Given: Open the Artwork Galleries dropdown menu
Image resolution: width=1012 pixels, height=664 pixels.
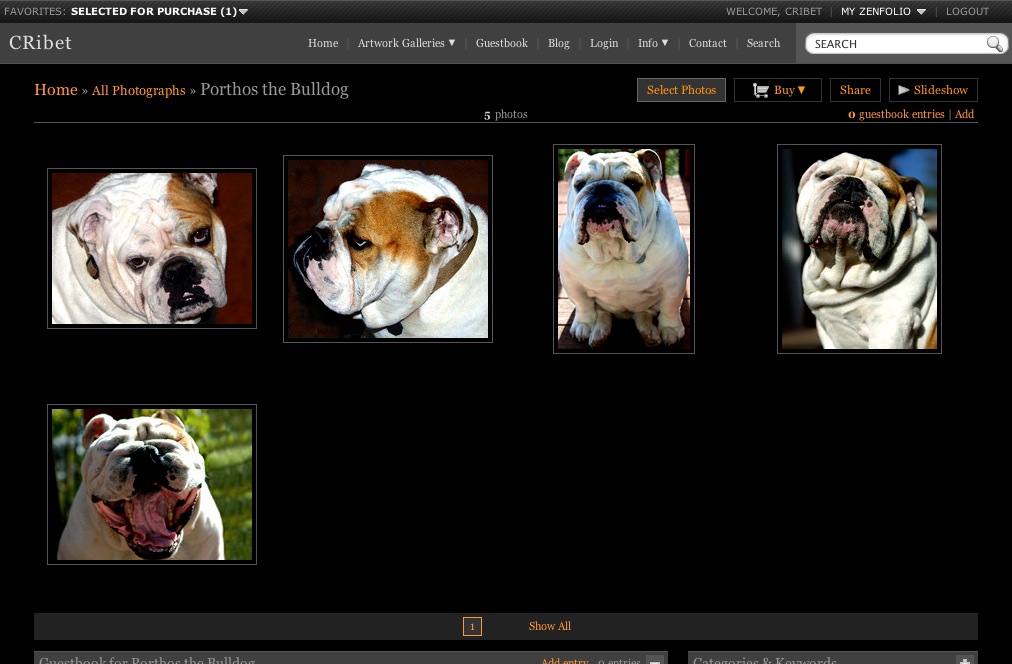Looking at the screenshot, I should pyautogui.click(x=405, y=43).
